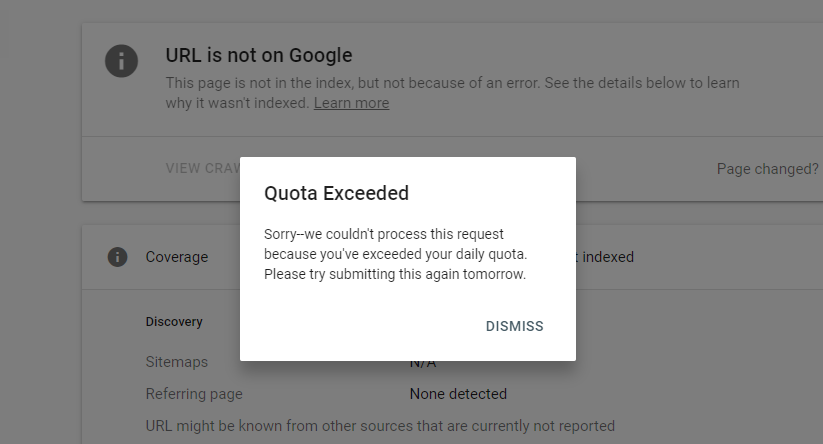The height and width of the screenshot is (444, 823).
Task: Click the small info icon next to Coverage
Action: (x=118, y=257)
